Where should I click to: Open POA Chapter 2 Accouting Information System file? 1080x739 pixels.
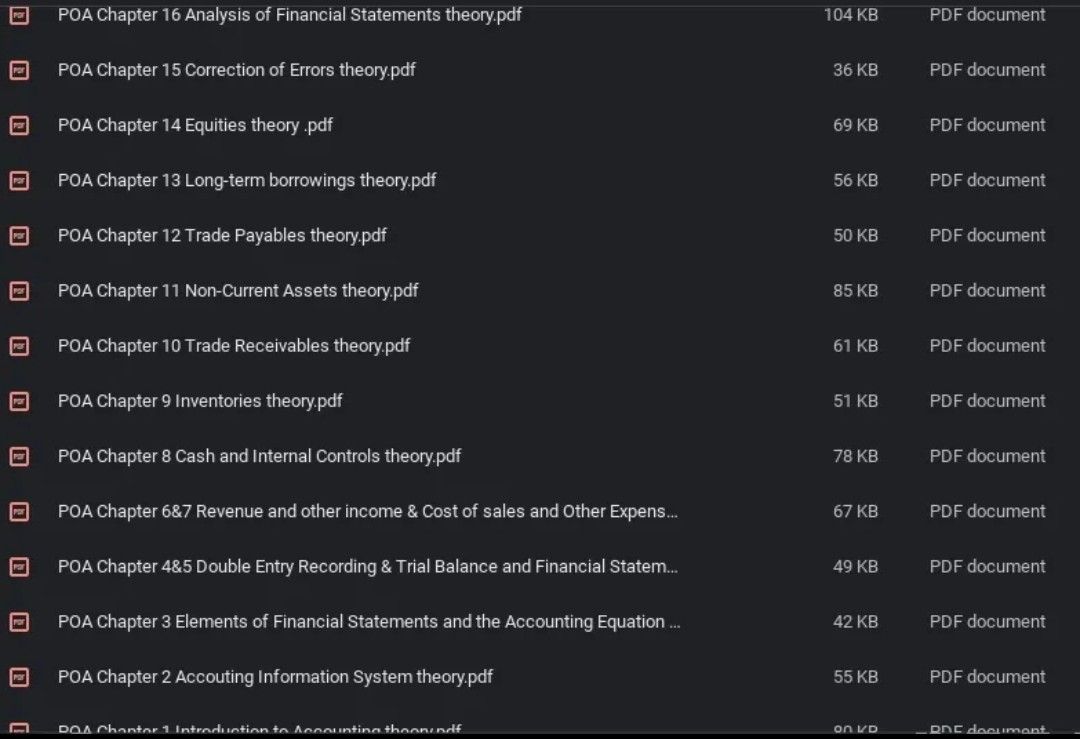275,677
